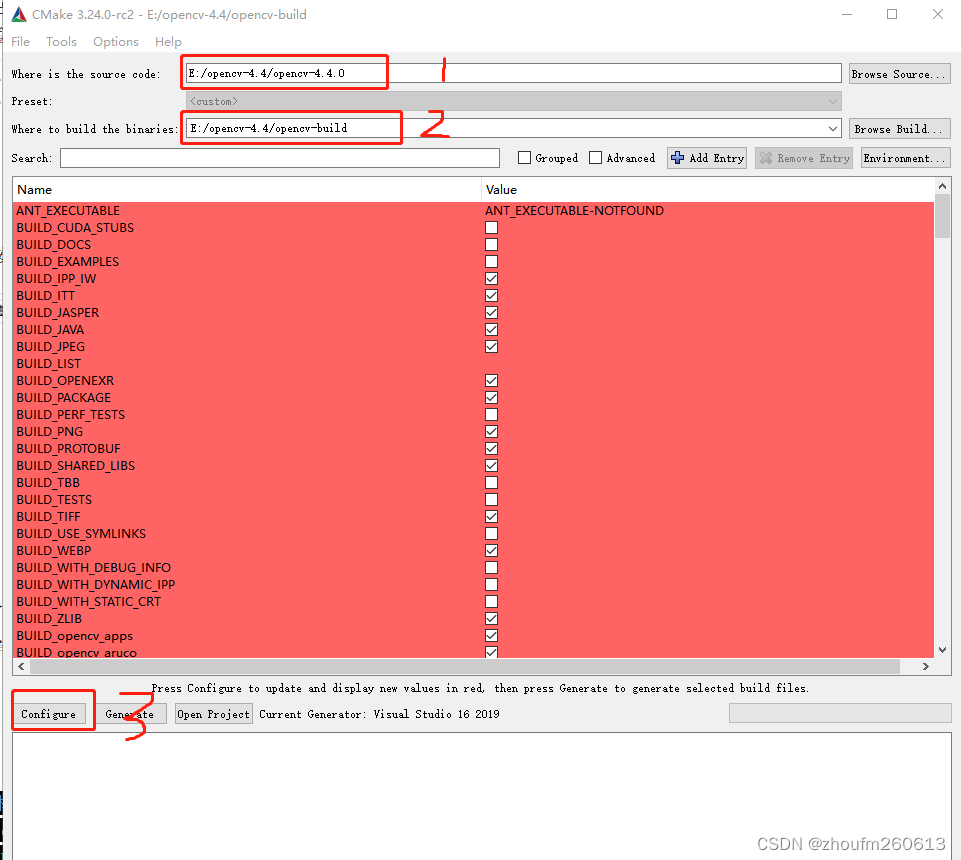Click the Open Project button
Screen dimensions: 961x860
coord(213,714)
